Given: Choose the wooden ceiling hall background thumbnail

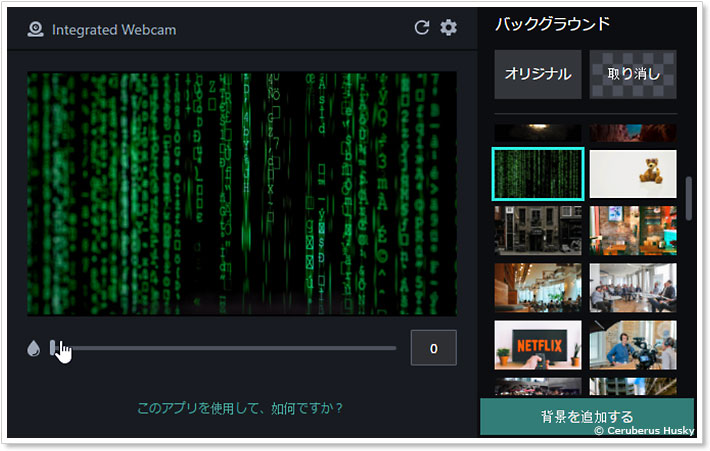Looking at the screenshot, I should click(538, 288).
